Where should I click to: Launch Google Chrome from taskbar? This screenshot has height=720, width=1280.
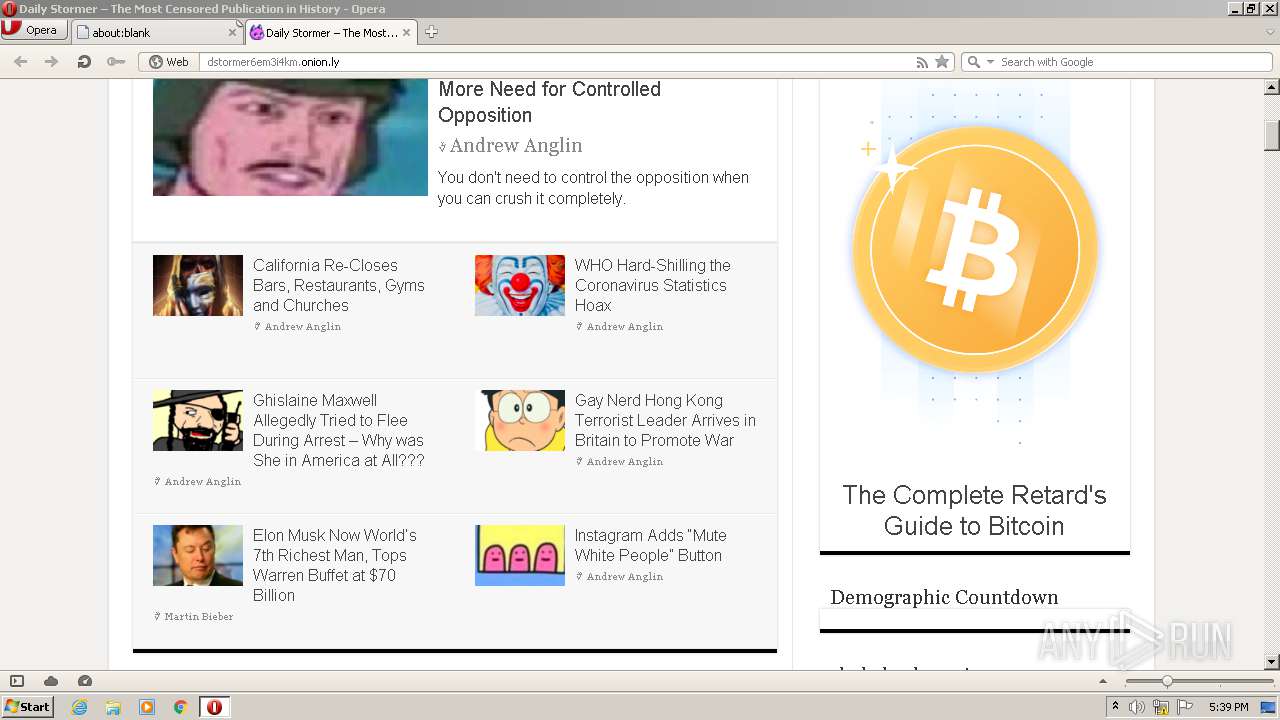[x=180, y=707]
